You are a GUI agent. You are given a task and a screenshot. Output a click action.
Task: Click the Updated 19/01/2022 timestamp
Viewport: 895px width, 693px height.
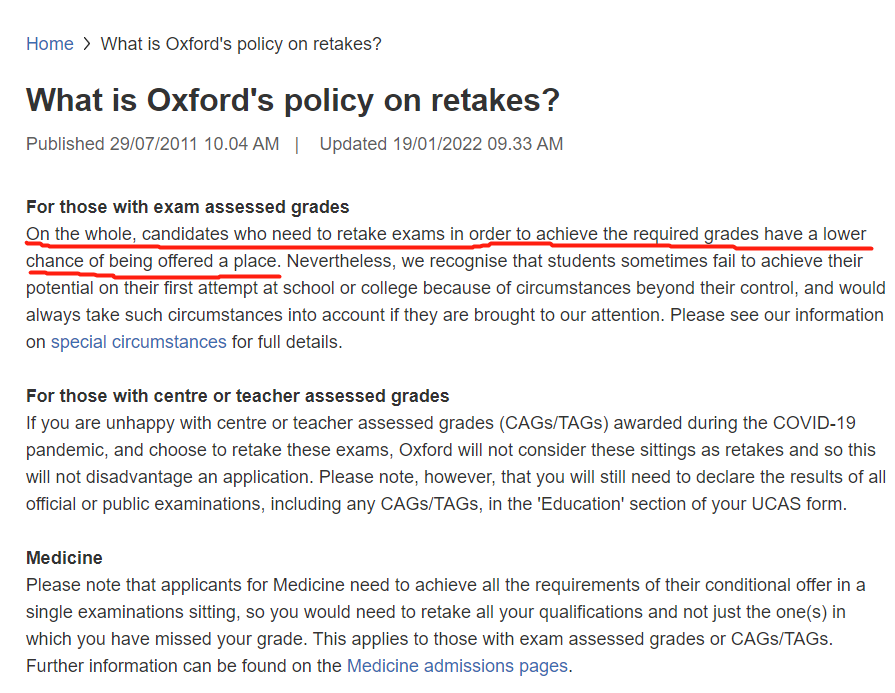(441, 144)
